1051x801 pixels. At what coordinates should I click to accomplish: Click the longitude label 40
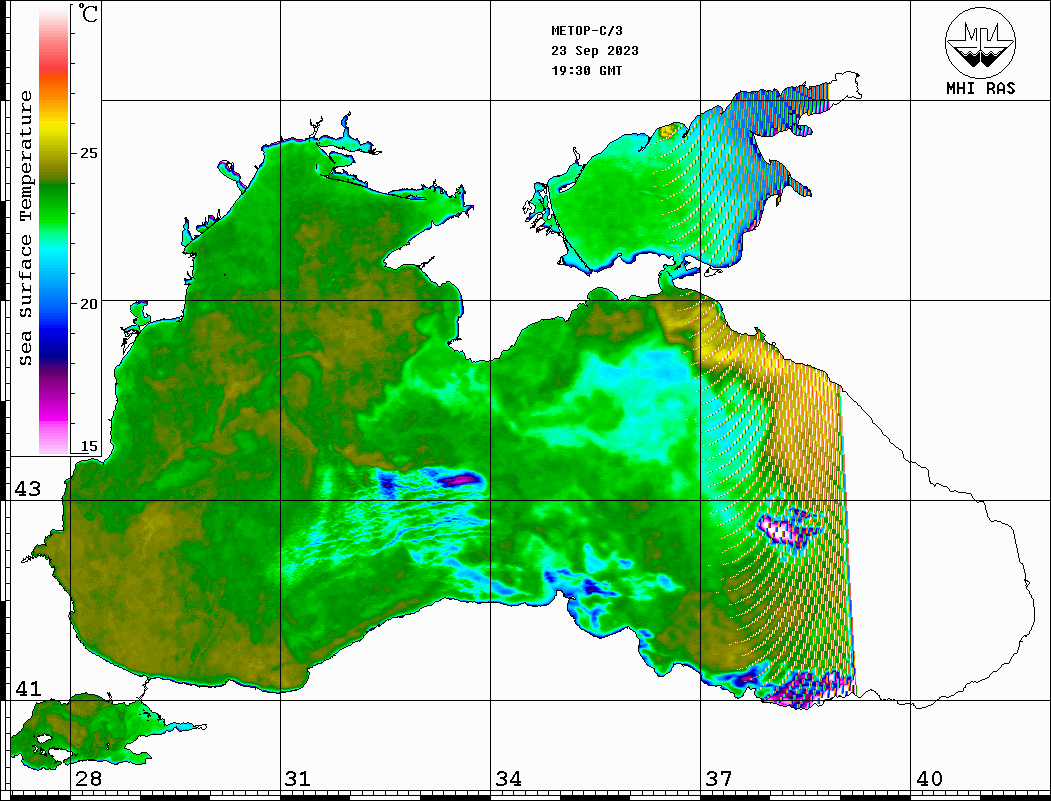point(928,779)
